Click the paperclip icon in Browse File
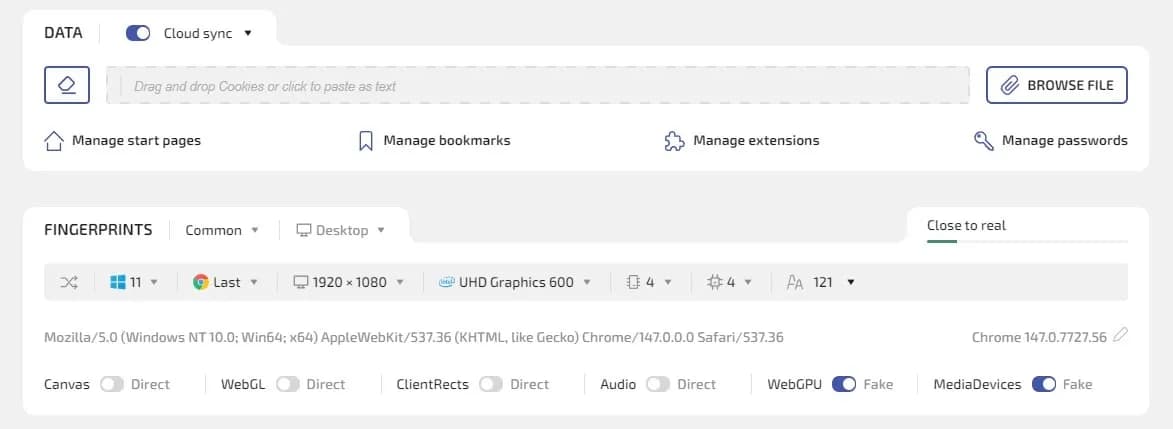1173x429 pixels. point(1010,85)
